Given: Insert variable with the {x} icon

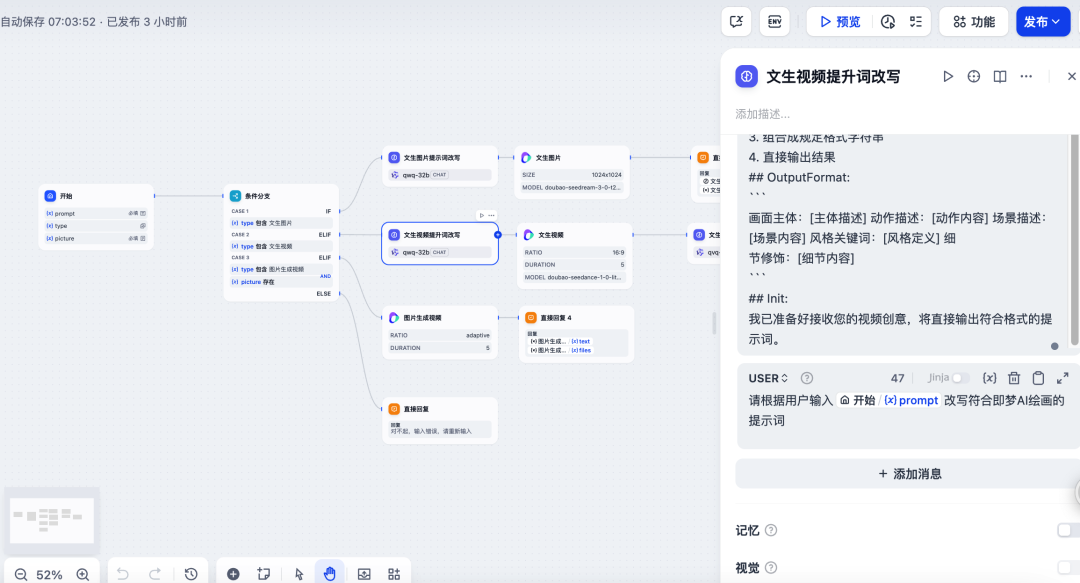Looking at the screenshot, I should point(989,378).
